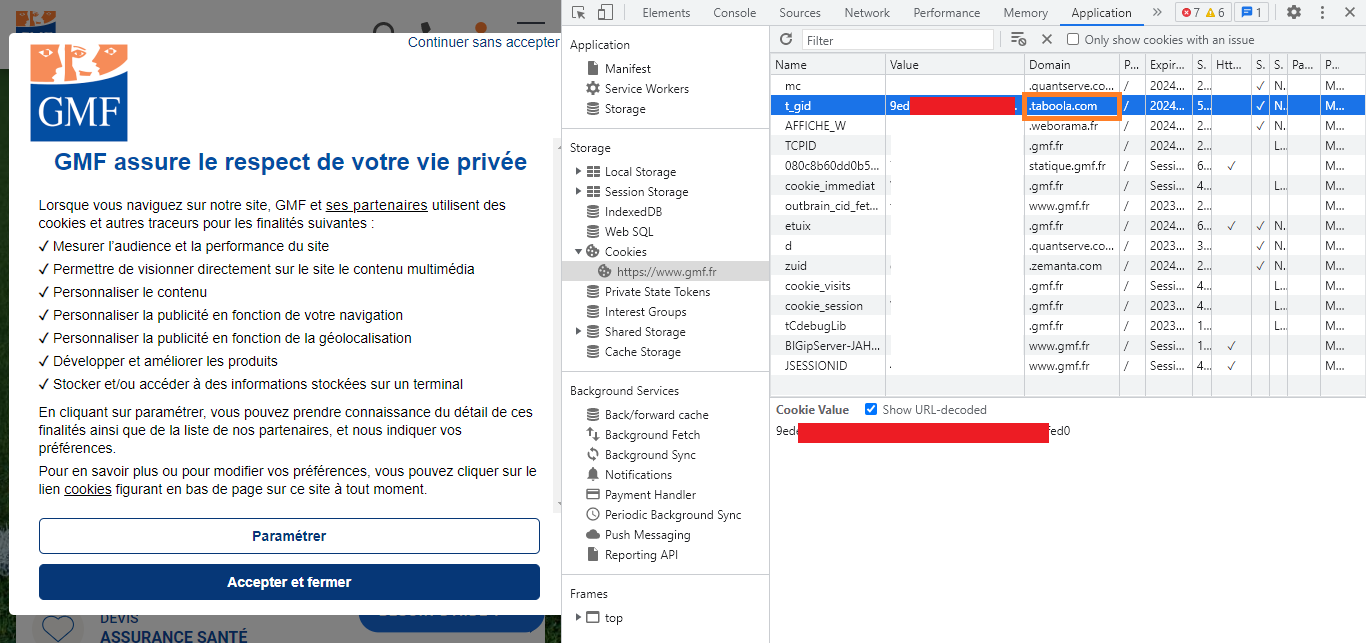Click the Background Fetch arrows icon
This screenshot has height=643, width=1366.
[593, 435]
